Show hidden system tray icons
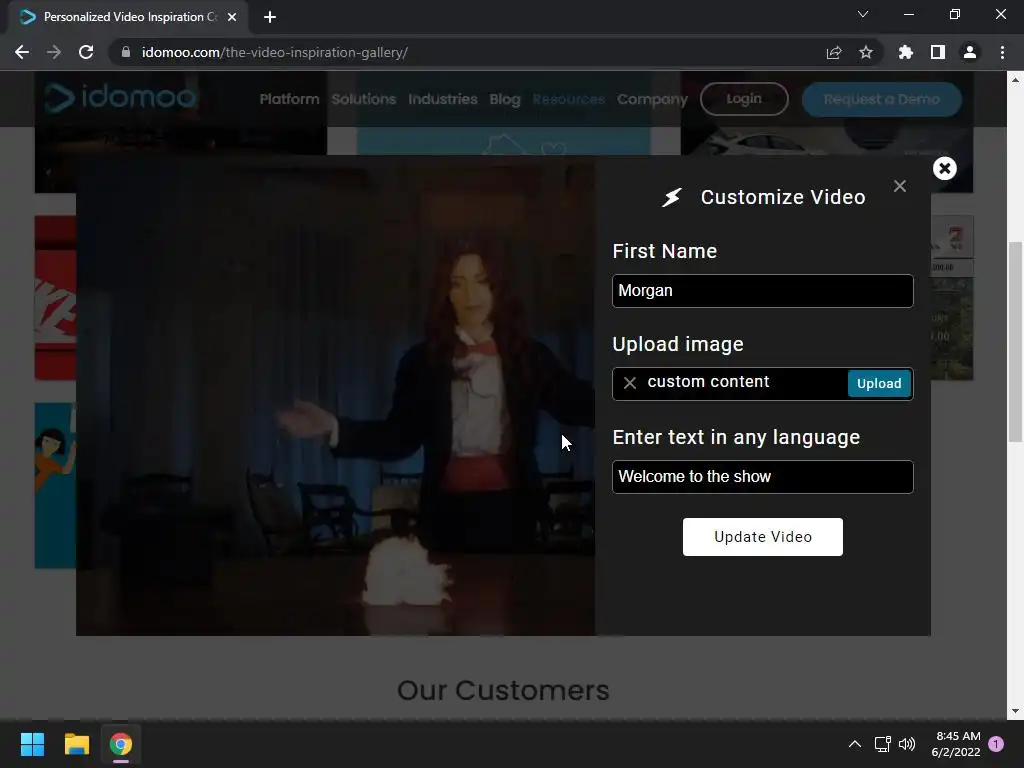1024x768 pixels. [854, 744]
